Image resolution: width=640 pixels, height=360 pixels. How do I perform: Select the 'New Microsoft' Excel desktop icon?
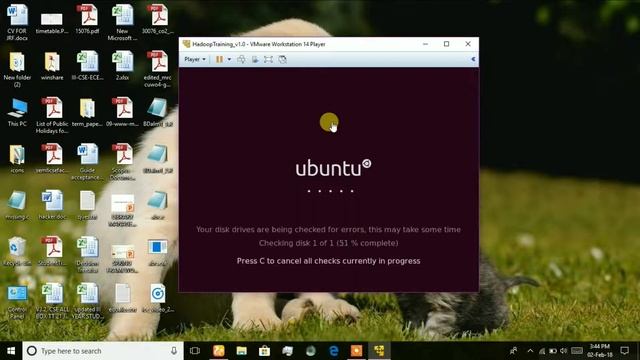pyautogui.click(x=122, y=22)
